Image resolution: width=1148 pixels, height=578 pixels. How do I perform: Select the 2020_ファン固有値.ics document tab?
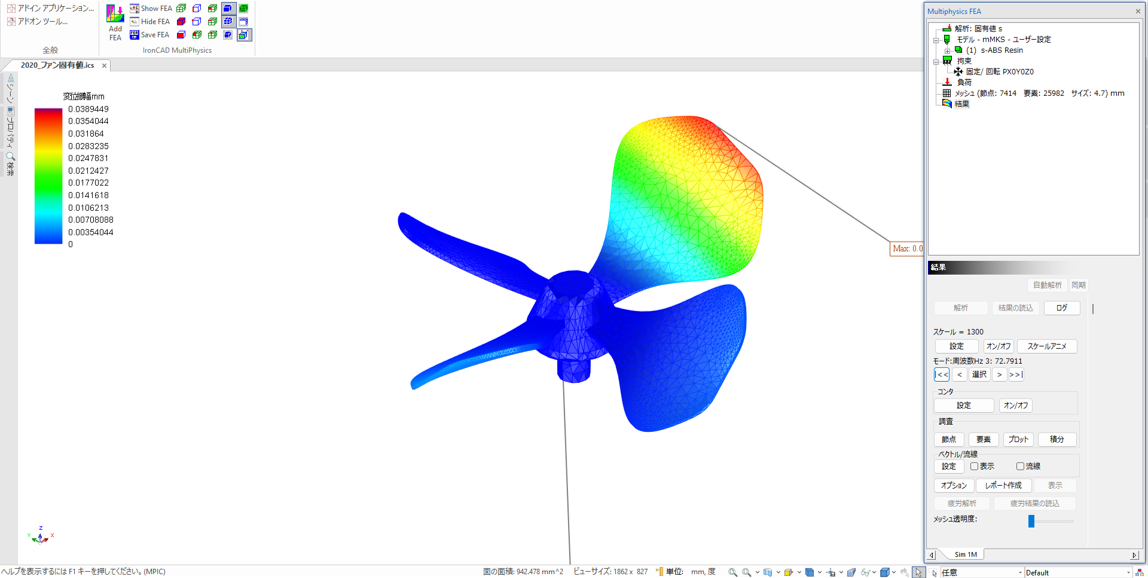pos(57,65)
